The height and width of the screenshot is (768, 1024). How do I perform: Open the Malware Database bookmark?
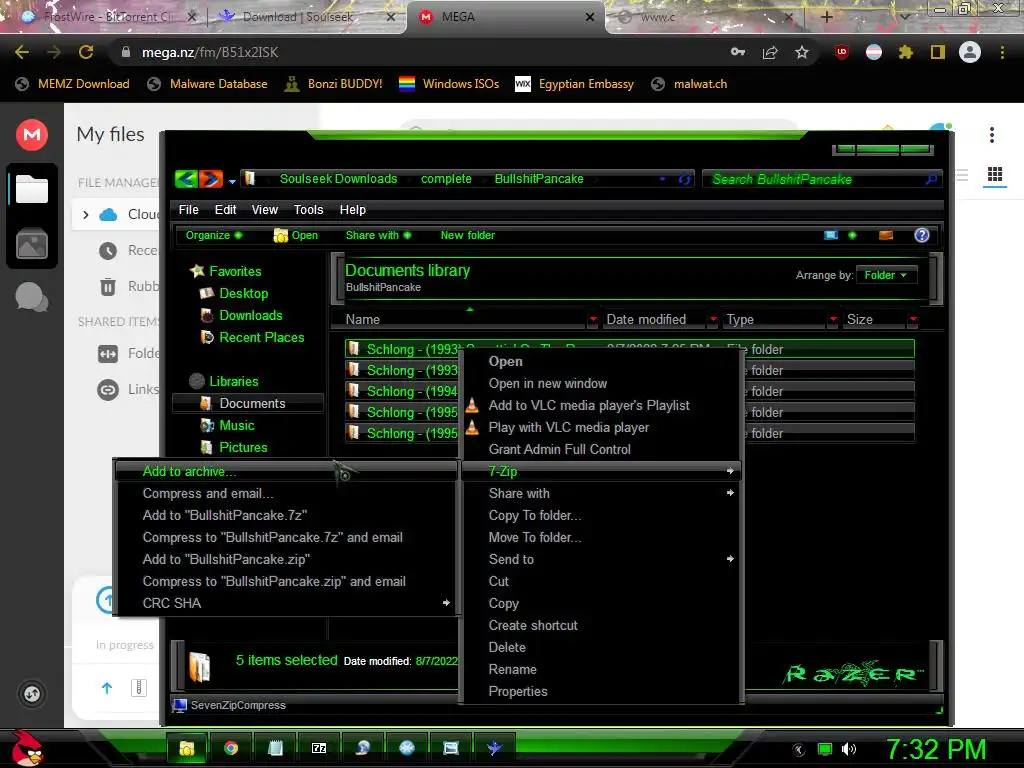click(208, 84)
